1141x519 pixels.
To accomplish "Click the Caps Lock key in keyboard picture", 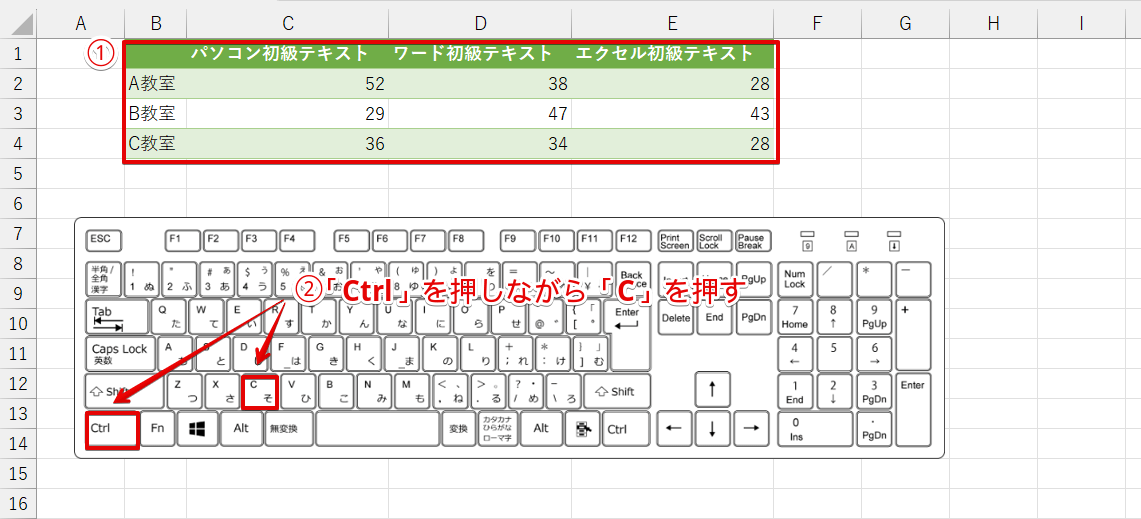I will pos(119,354).
